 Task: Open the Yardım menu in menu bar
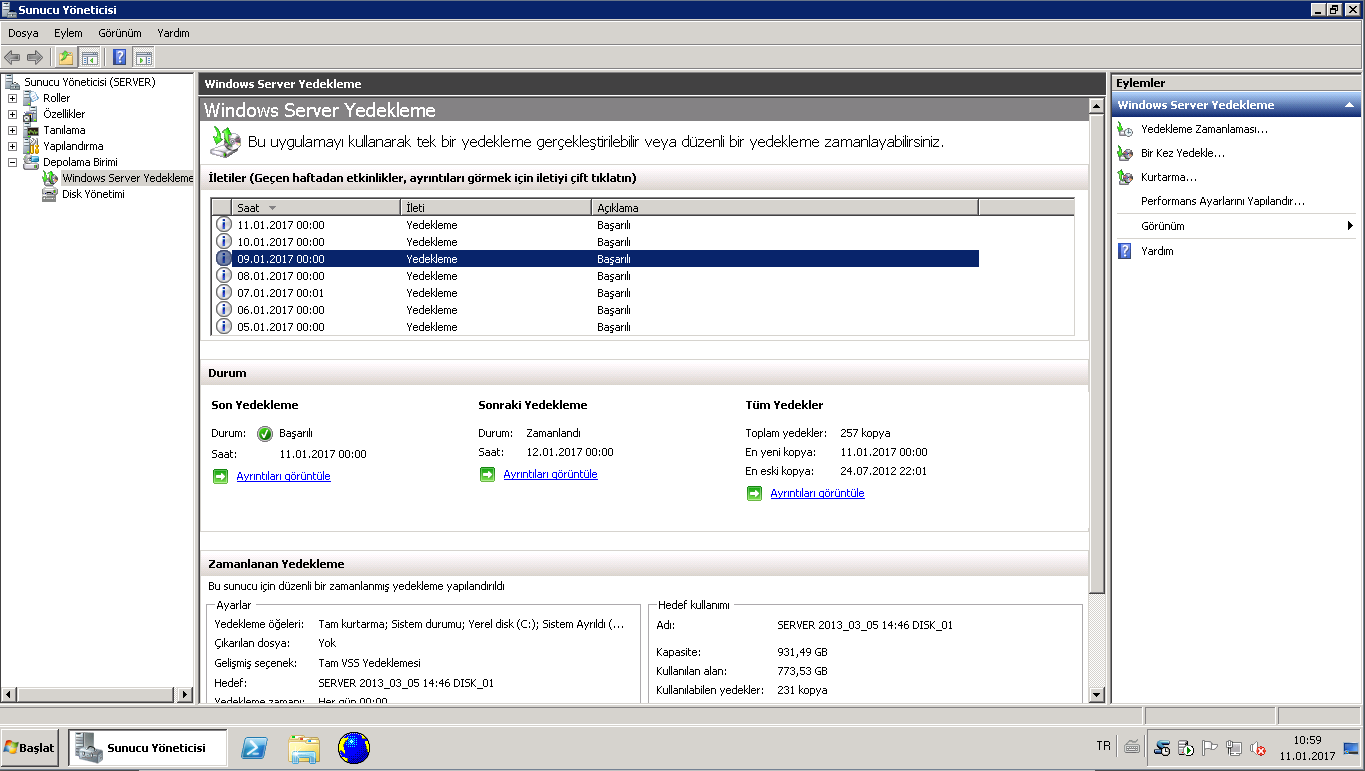[173, 33]
